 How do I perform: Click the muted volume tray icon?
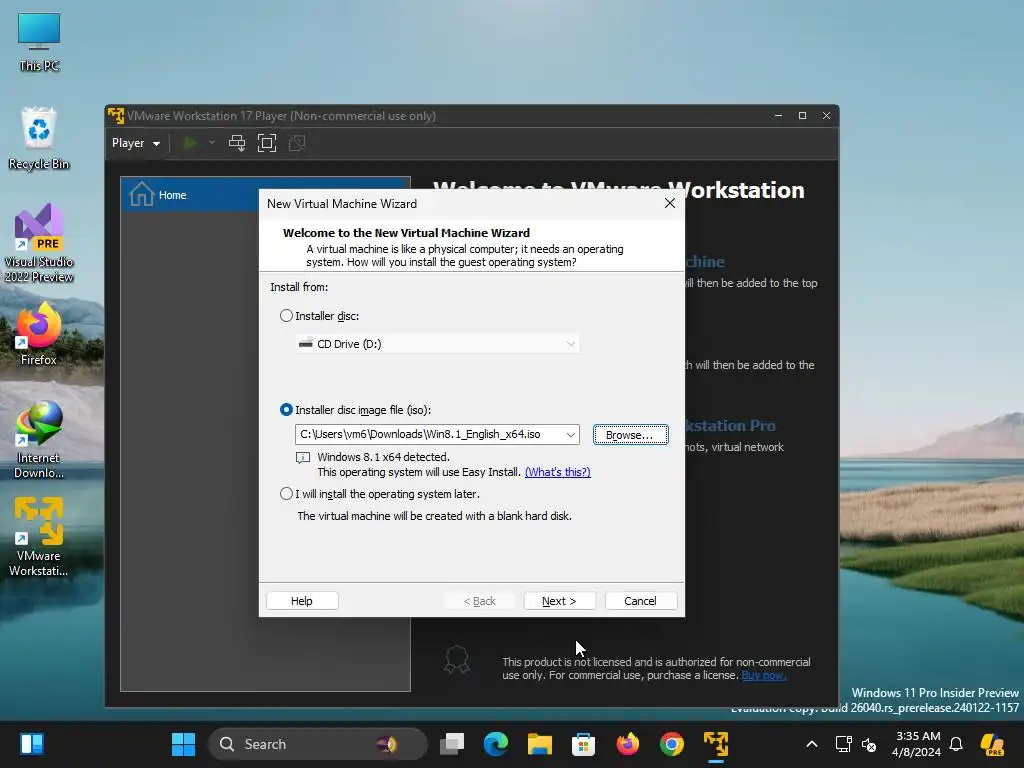coord(869,744)
